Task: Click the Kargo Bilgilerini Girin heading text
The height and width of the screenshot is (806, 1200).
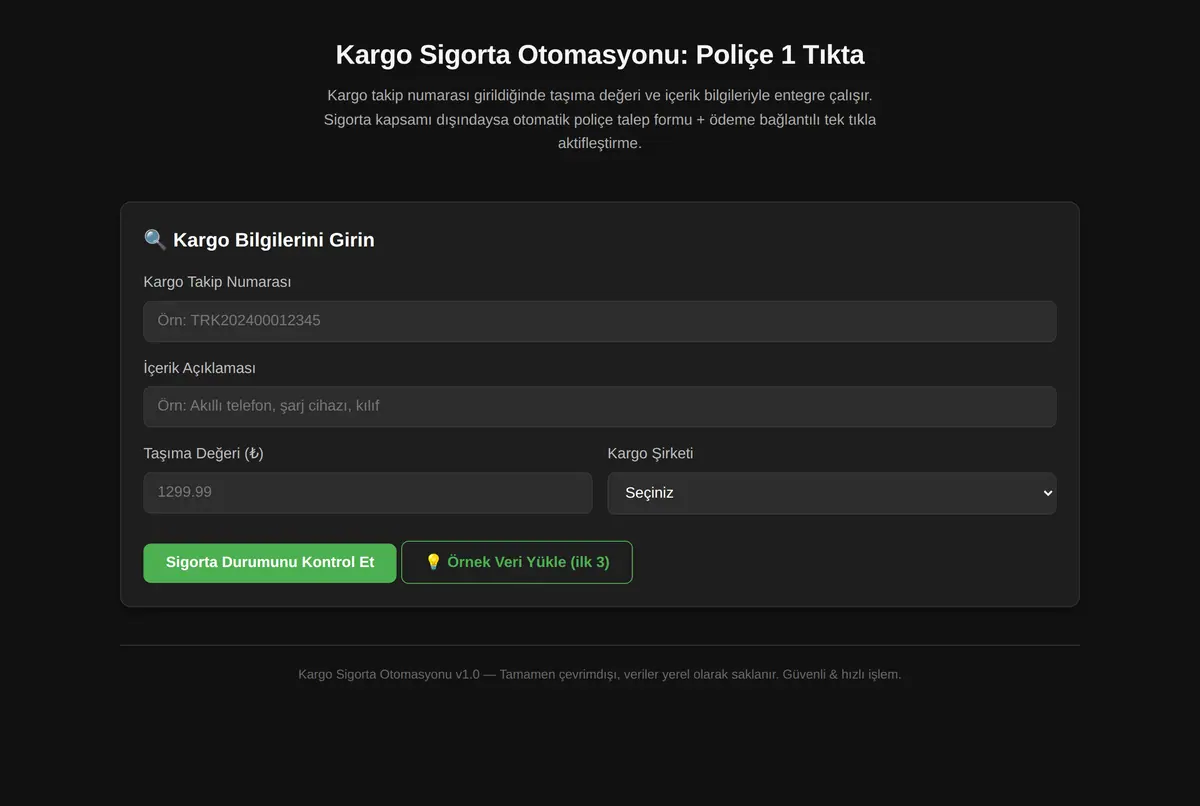Action: click(274, 240)
